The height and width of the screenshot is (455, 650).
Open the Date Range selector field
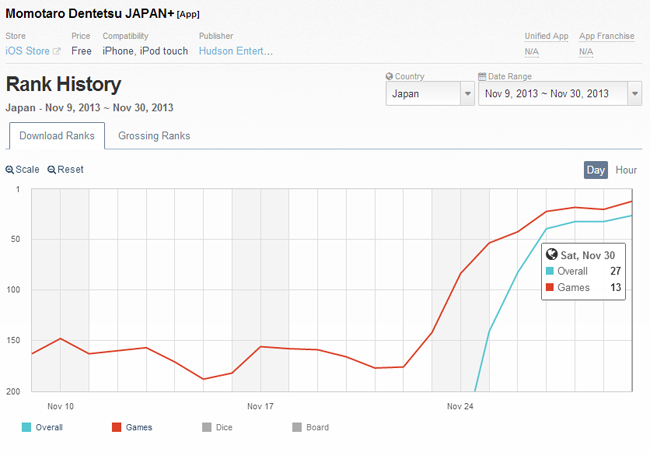[560, 94]
